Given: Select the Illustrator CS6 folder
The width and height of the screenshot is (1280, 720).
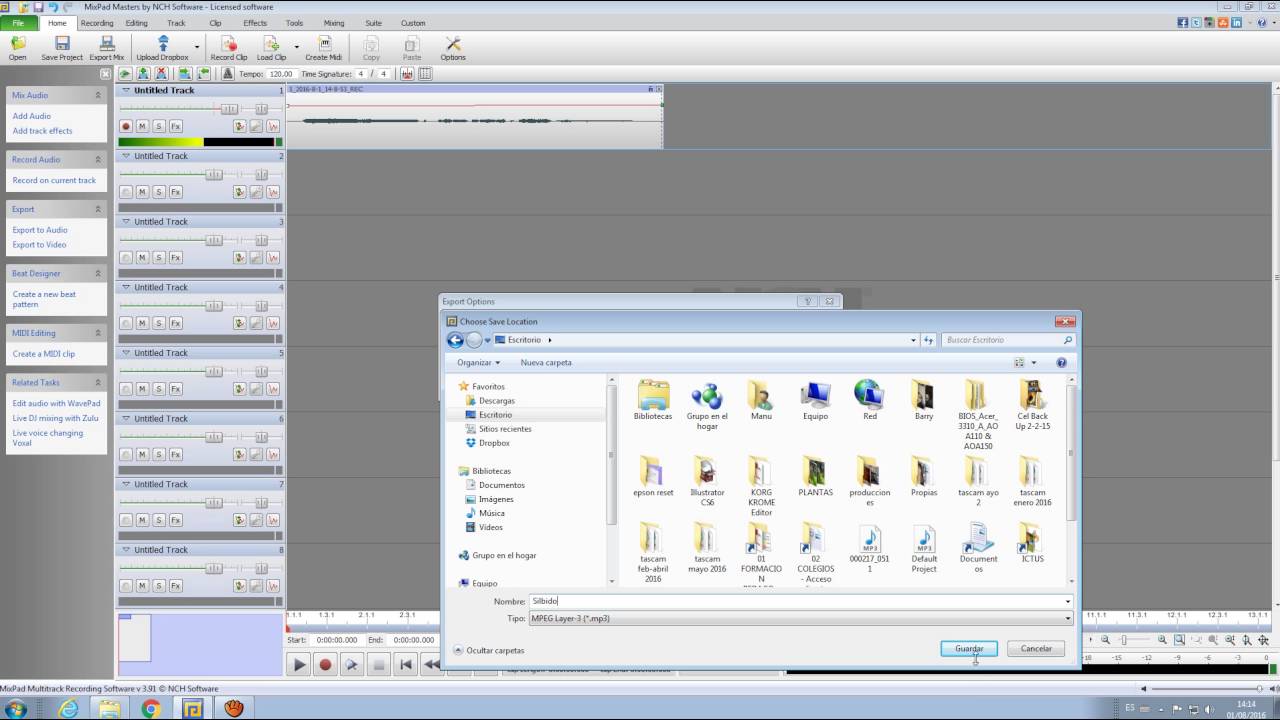Looking at the screenshot, I should [x=707, y=481].
